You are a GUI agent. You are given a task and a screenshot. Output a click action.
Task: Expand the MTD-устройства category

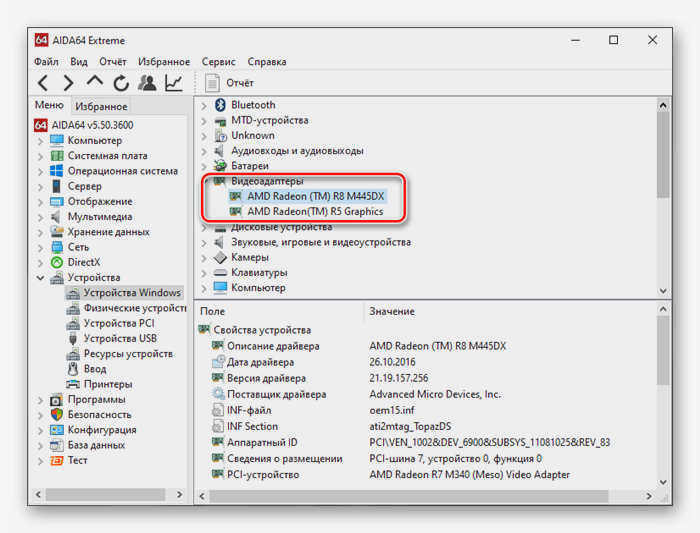204,121
